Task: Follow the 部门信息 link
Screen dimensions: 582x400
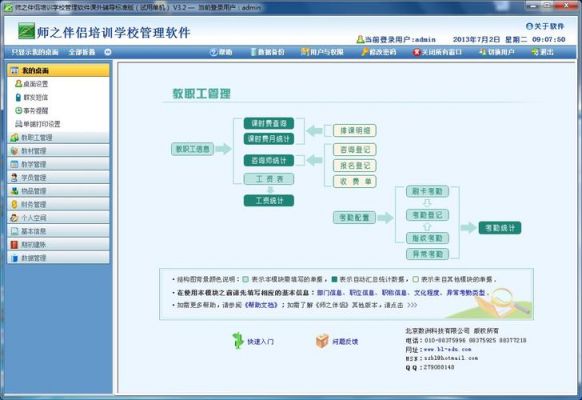Action: pyautogui.click(x=330, y=293)
